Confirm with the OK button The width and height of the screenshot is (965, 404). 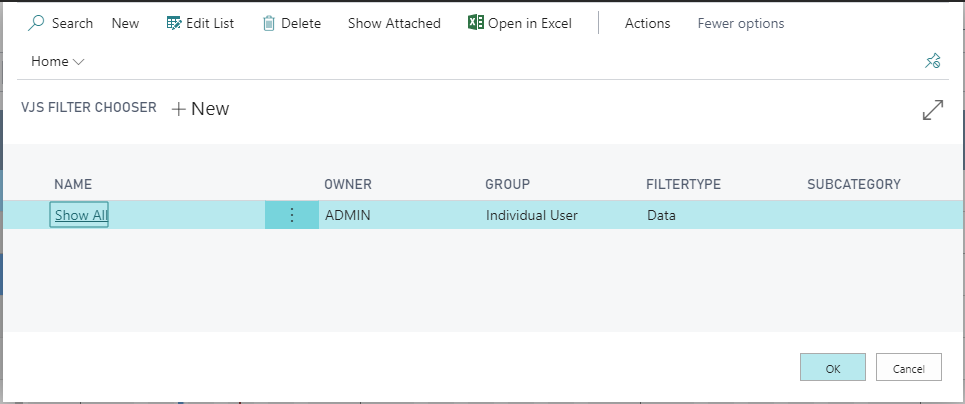click(833, 367)
